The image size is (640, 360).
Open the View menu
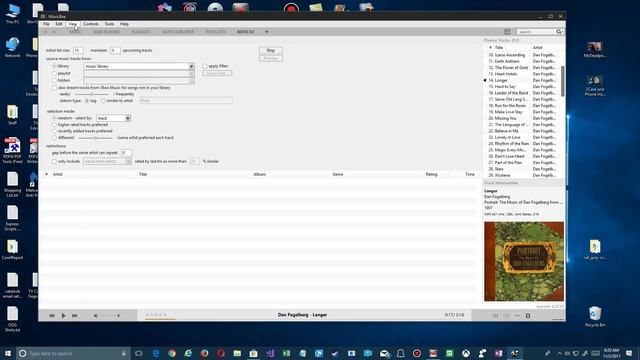(x=73, y=24)
